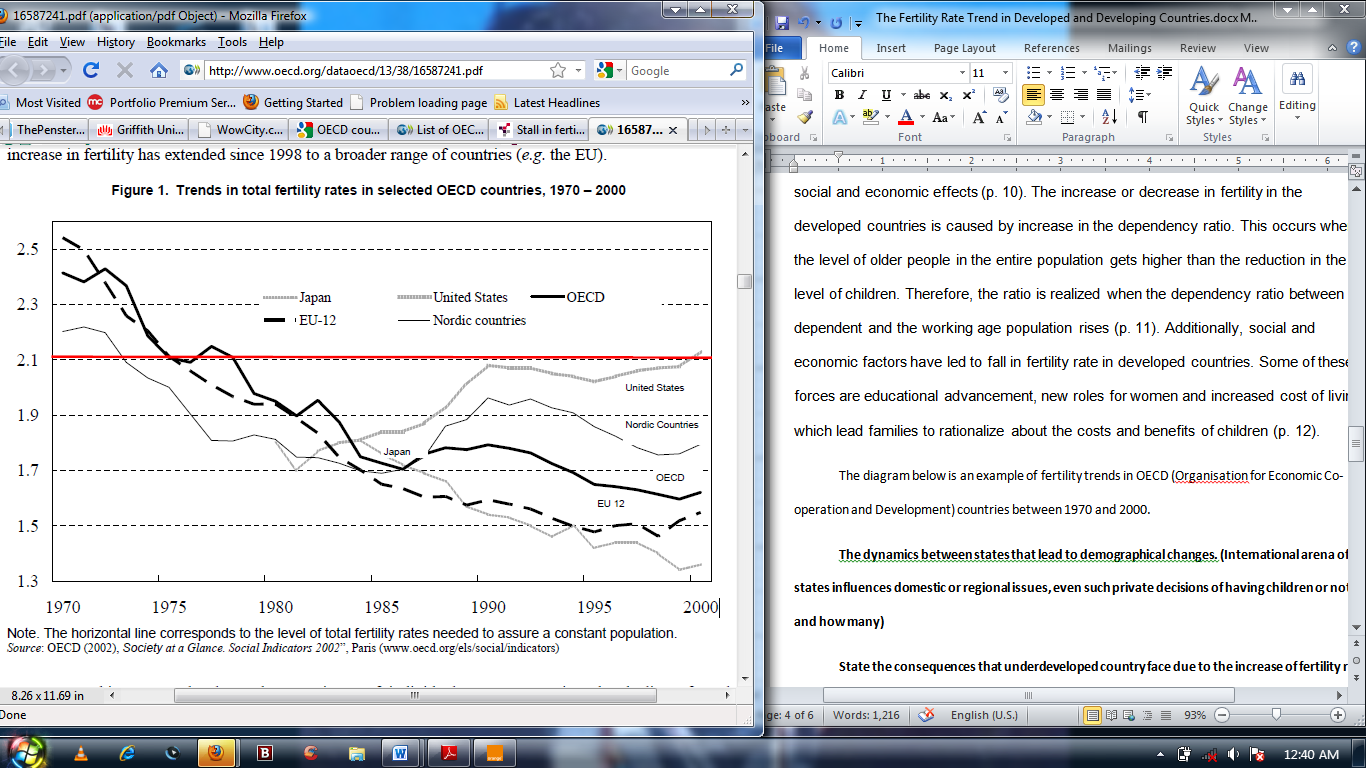The width and height of the screenshot is (1366, 768).
Task: Select the Format Painter brush in Word
Action: (x=804, y=116)
